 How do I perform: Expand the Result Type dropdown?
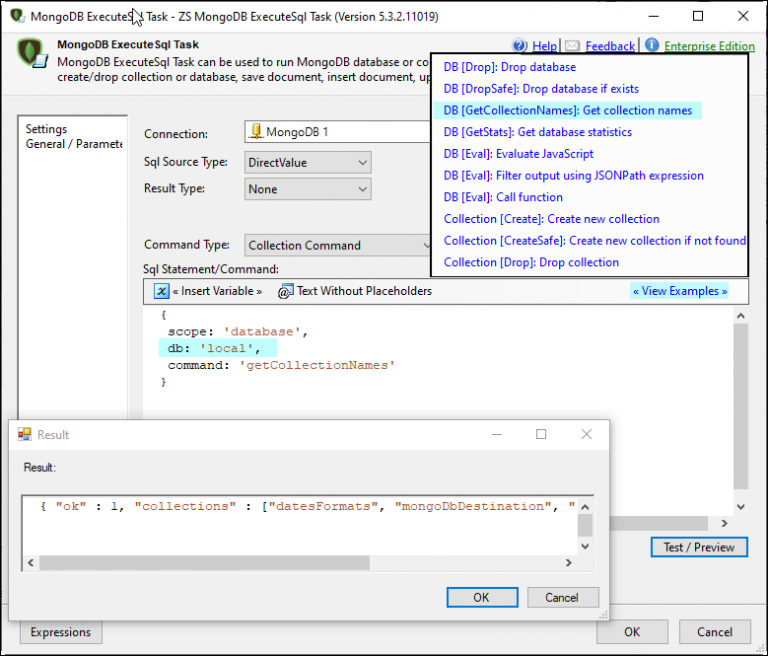point(308,189)
